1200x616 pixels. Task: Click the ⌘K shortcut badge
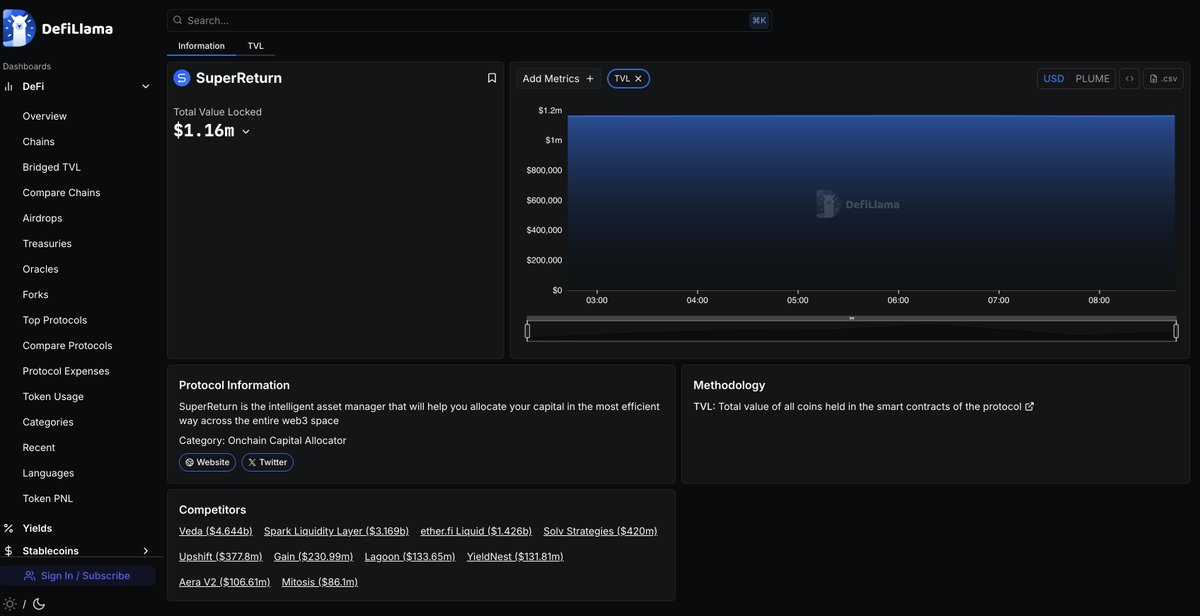pyautogui.click(x=759, y=20)
